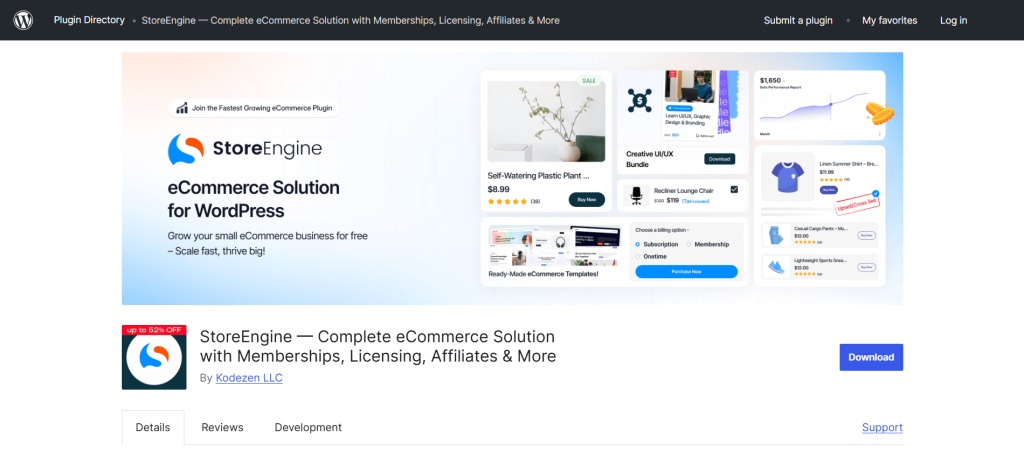Click the eCommerce templates preview image
This screenshot has width=1024, height=450.
555,246
